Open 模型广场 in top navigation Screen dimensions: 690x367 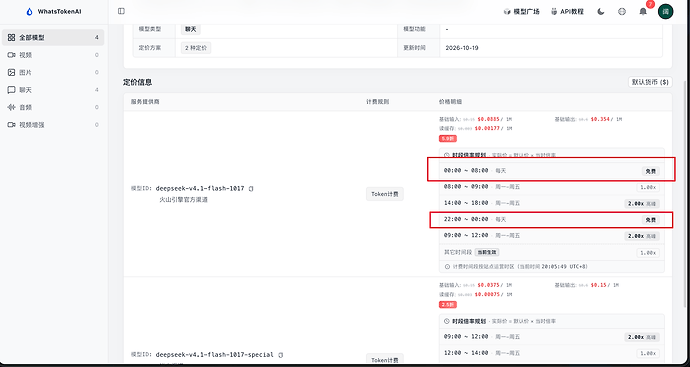click(x=521, y=12)
